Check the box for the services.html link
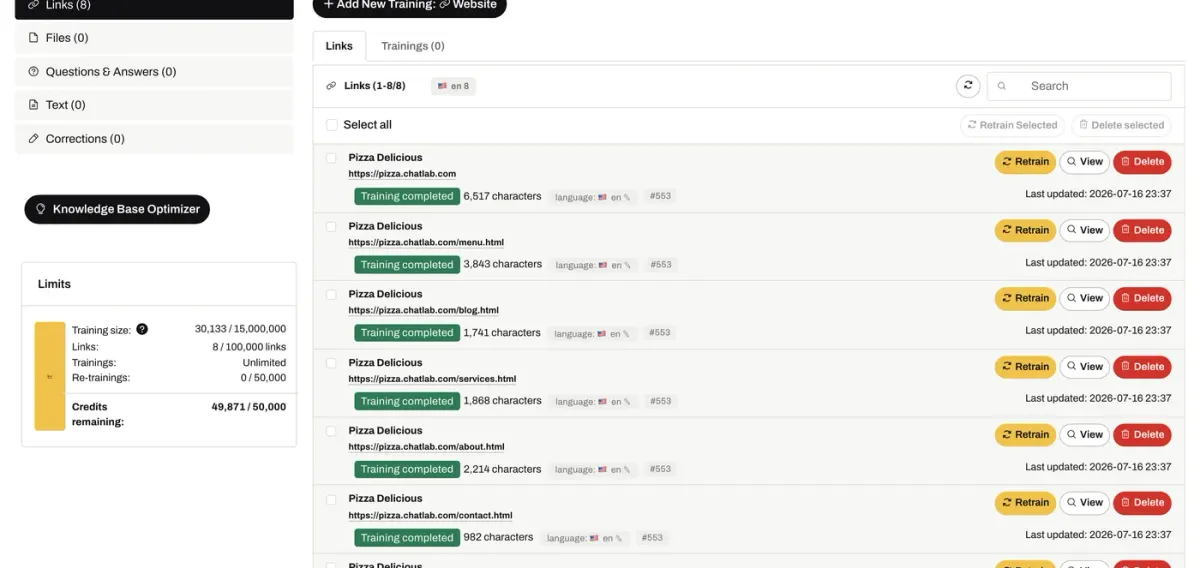The width and height of the screenshot is (1200, 568). coord(332,363)
